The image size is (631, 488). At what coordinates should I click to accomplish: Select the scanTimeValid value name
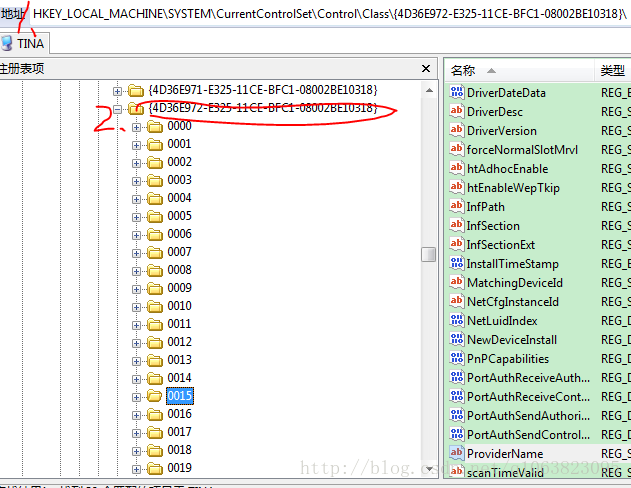505,472
